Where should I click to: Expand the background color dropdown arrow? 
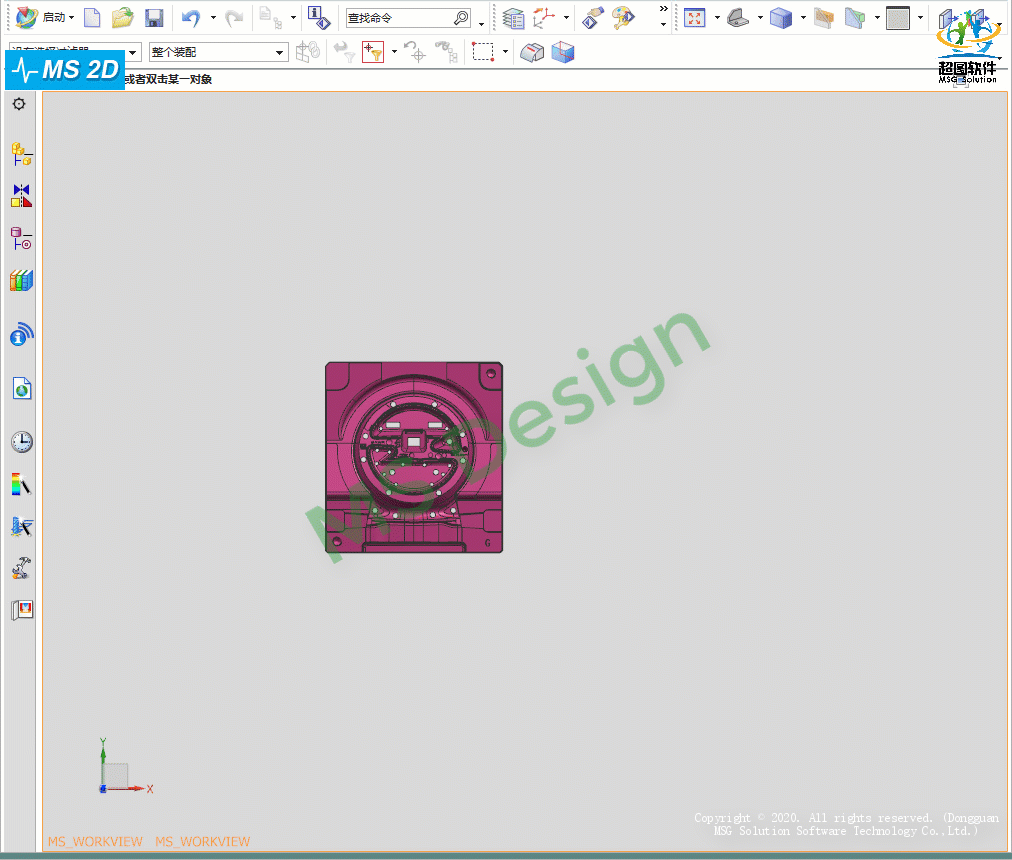click(920, 17)
